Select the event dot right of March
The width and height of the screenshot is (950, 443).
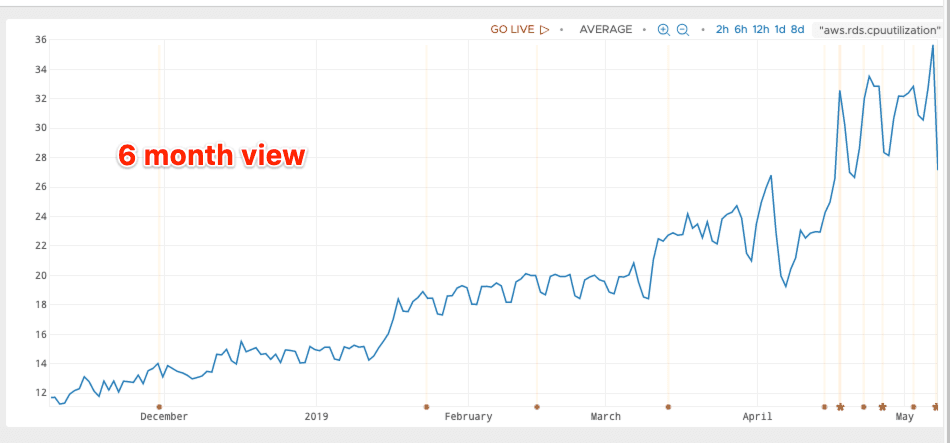point(668,407)
